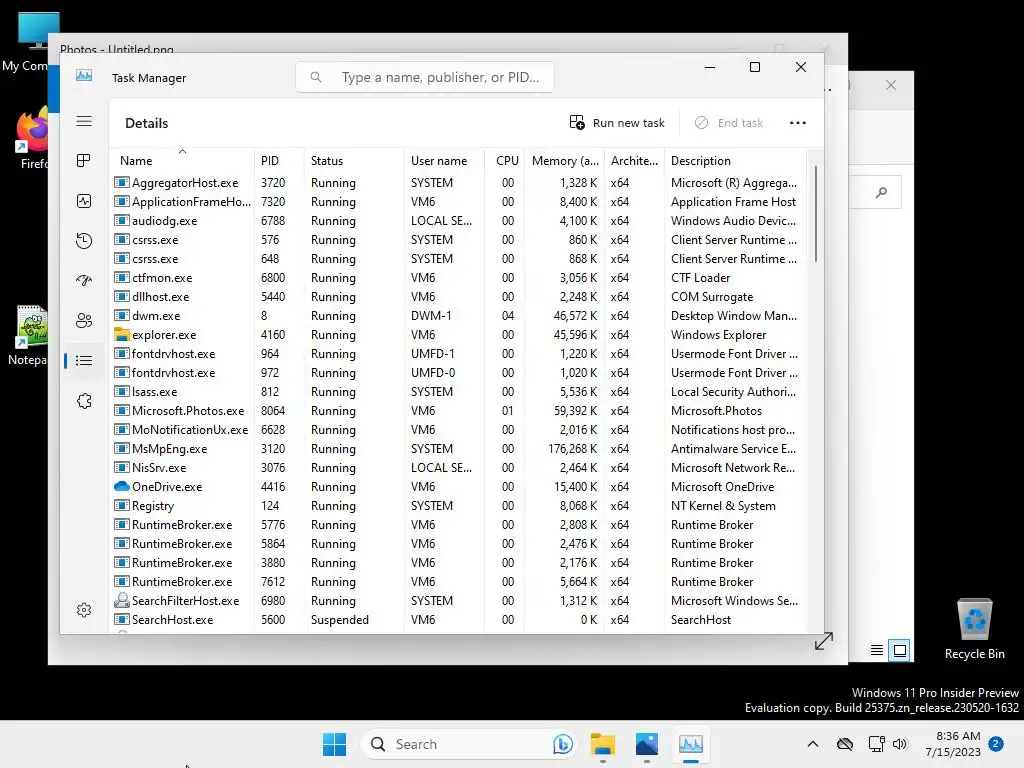1024x768 pixels.
Task: Focus the process search field
Action: pyautogui.click(x=424, y=77)
